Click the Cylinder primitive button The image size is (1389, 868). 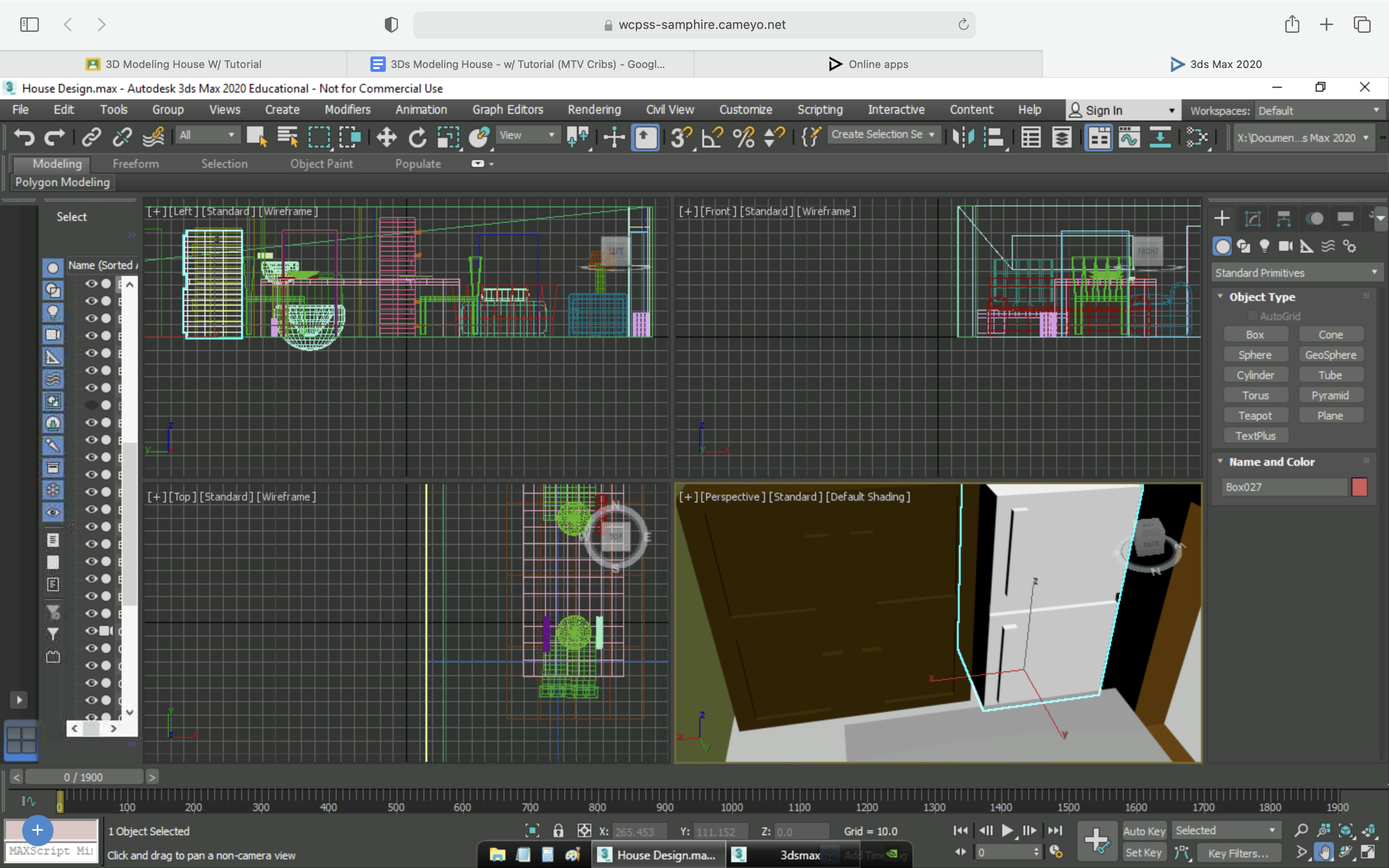point(1256,374)
